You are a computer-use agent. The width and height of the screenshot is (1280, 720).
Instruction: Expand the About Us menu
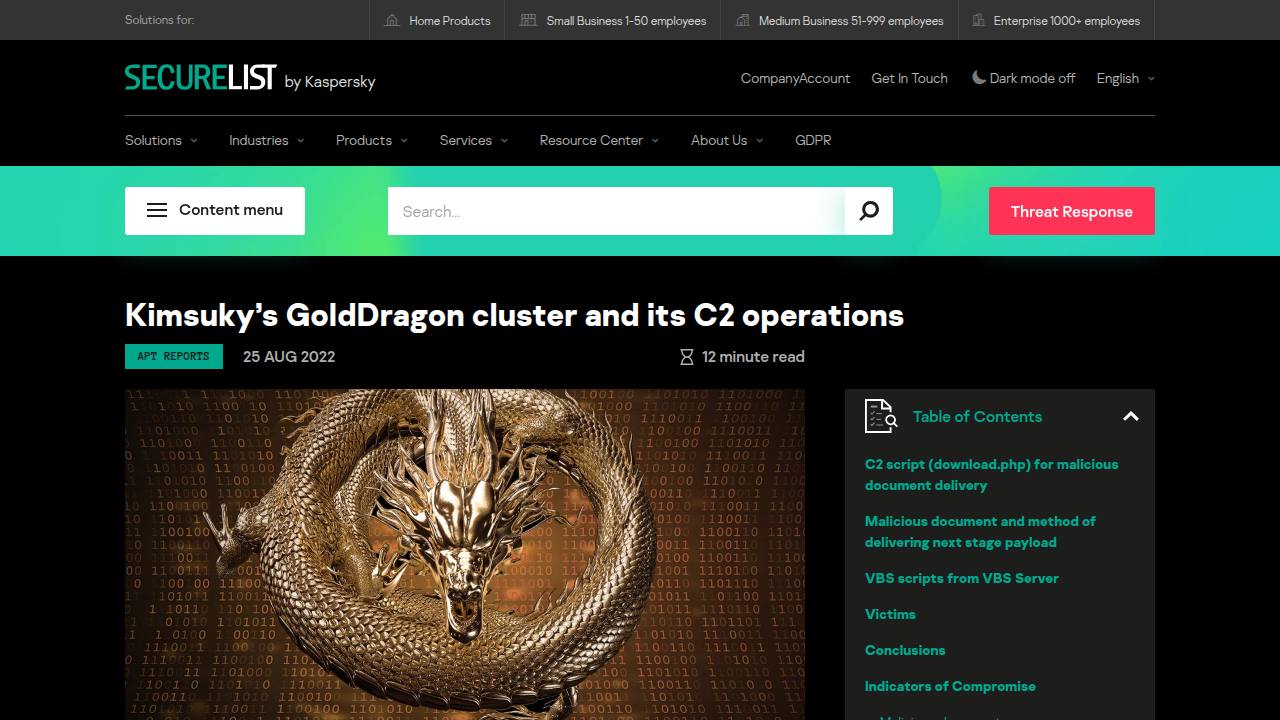[727, 140]
